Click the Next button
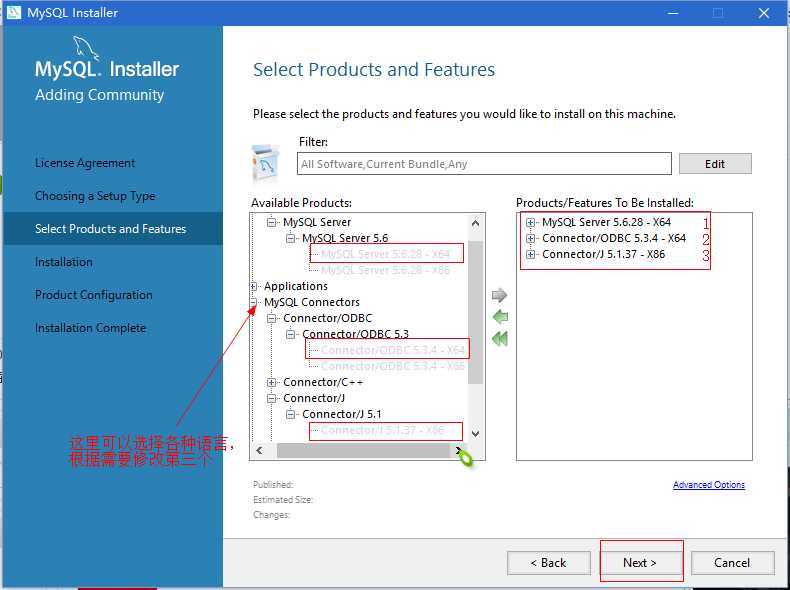The image size is (790, 590). (x=640, y=563)
